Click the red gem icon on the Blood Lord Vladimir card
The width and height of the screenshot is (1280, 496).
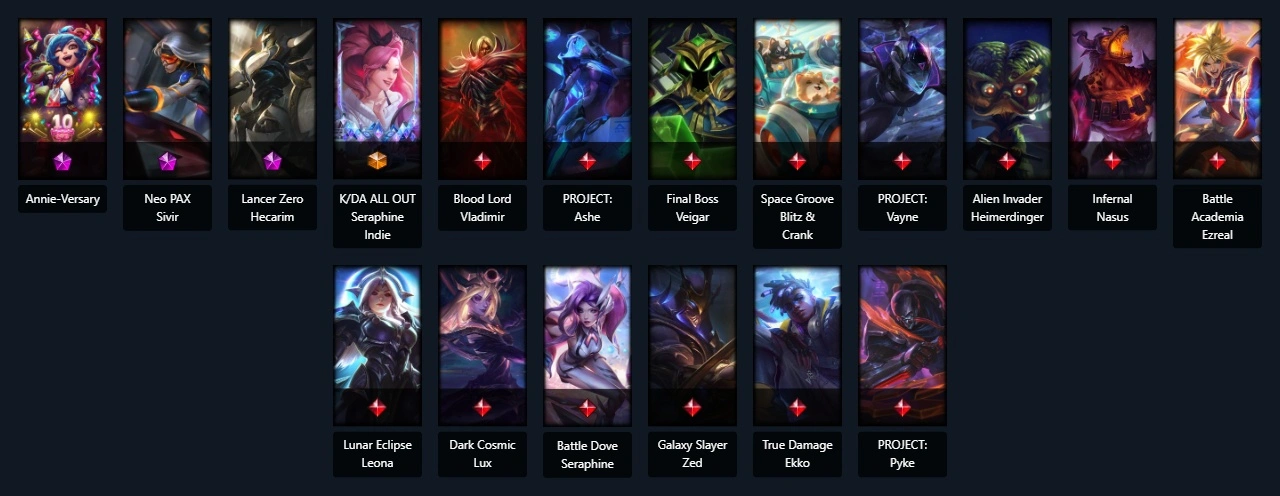482,161
